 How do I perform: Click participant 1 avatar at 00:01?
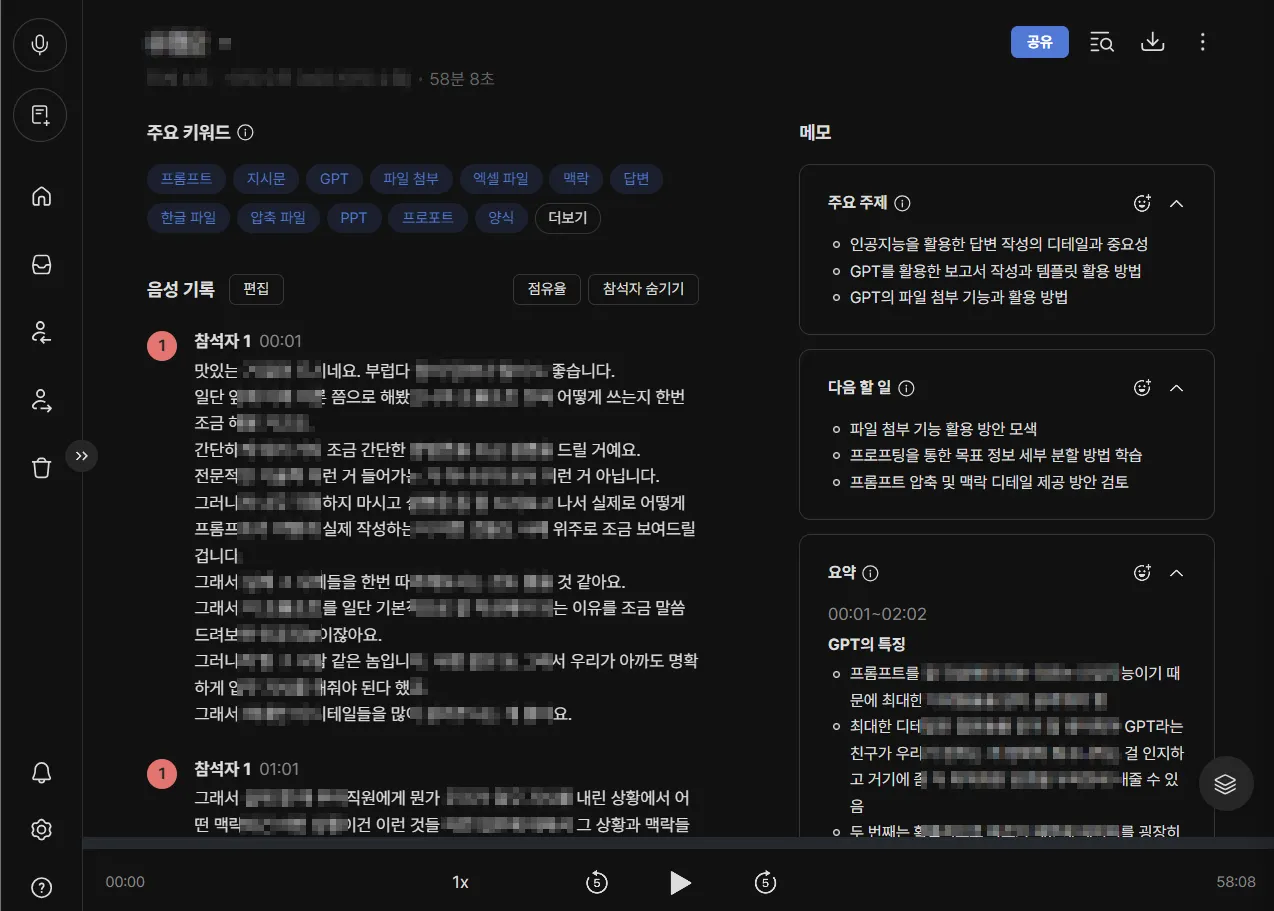[162, 345]
